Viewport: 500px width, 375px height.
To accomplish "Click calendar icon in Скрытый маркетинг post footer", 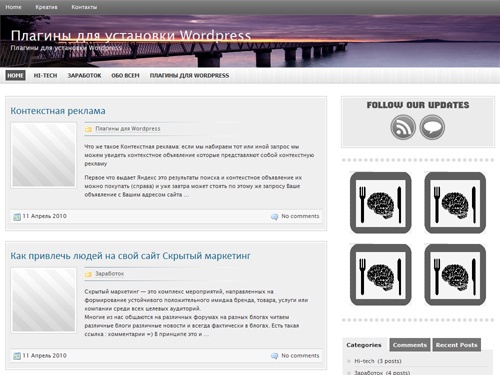I will pyautogui.click(x=17, y=356).
